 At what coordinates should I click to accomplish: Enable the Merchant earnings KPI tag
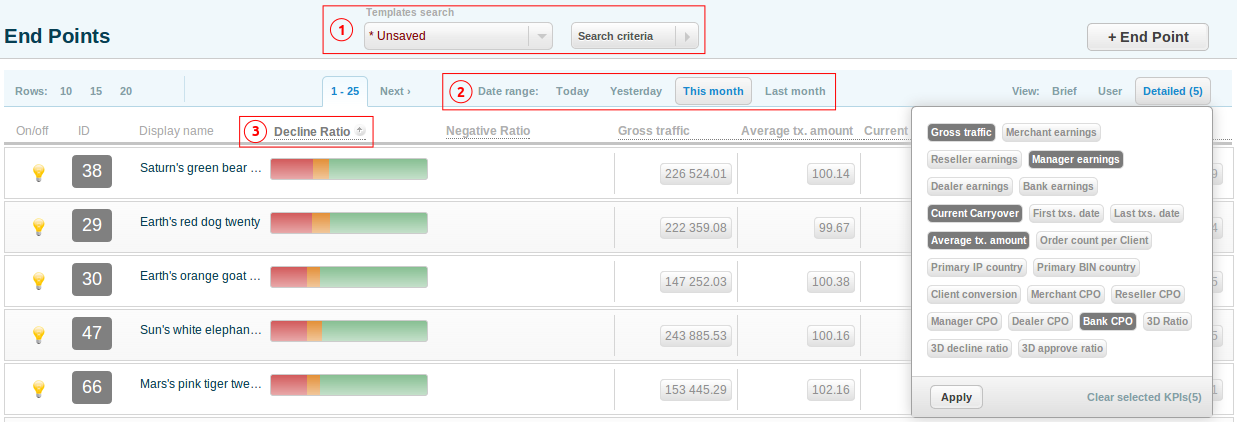click(x=1051, y=132)
